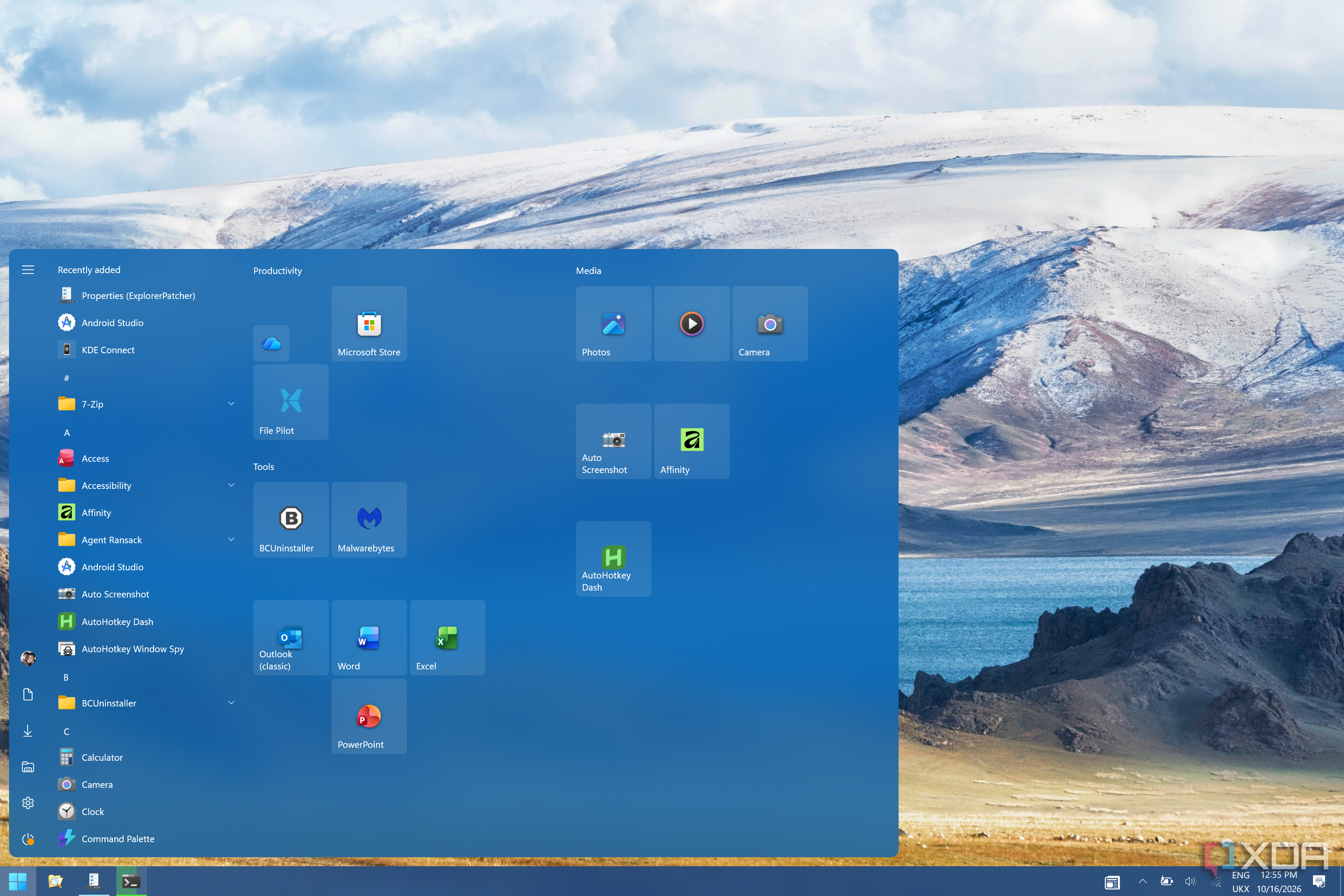
Task: Open the Excel tile
Action: (x=448, y=638)
